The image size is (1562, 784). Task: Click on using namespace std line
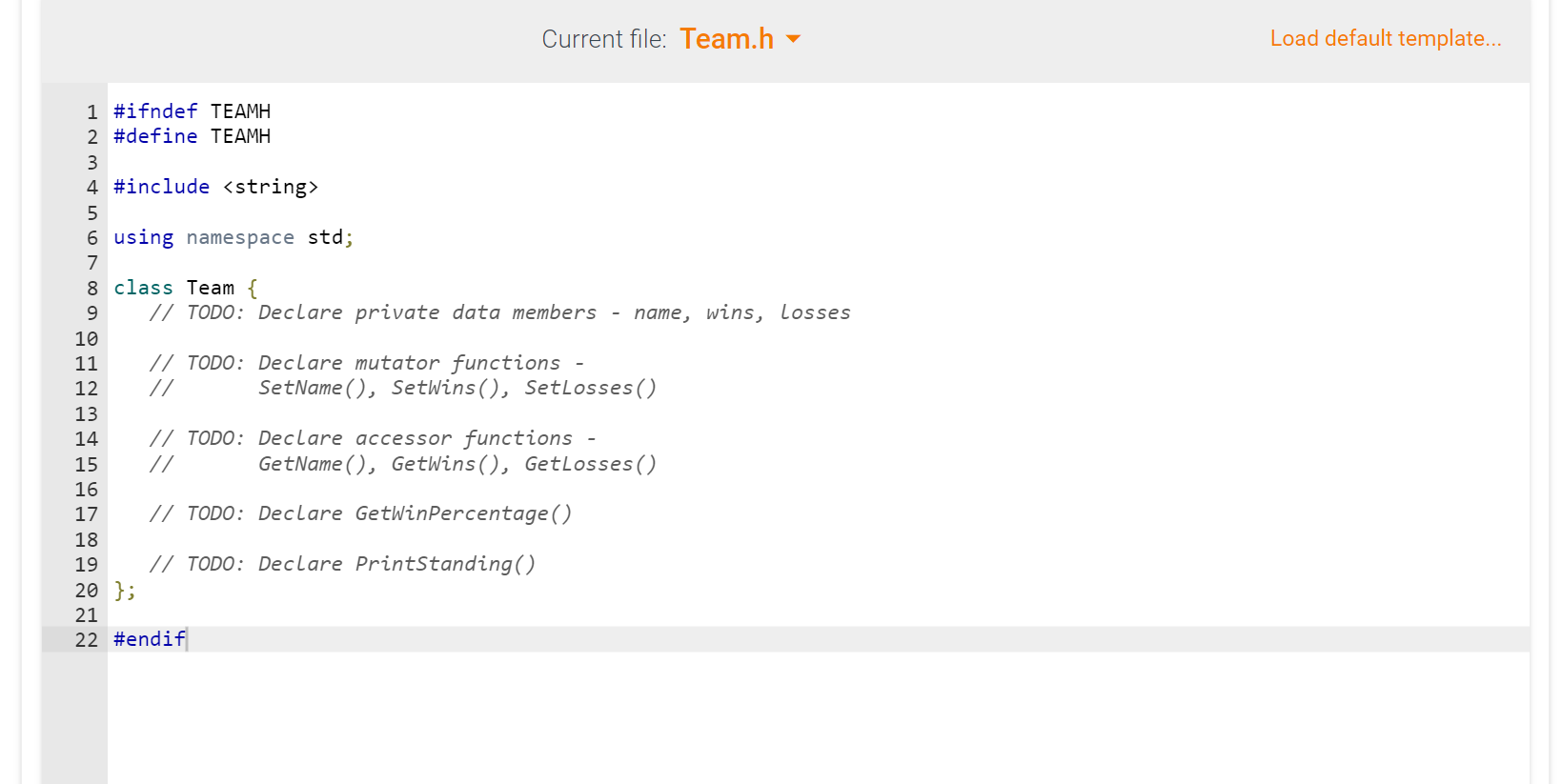pyautogui.click(x=233, y=237)
